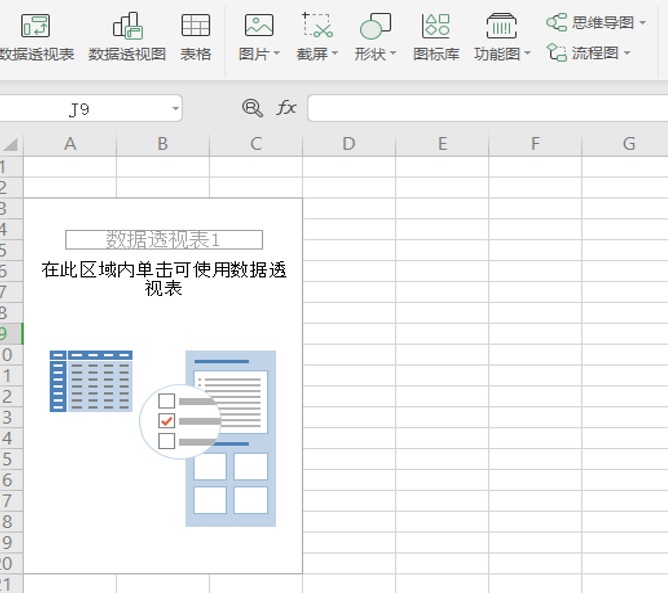
Task: Click the Flowchart (流程图) button
Action: (x=591, y=53)
